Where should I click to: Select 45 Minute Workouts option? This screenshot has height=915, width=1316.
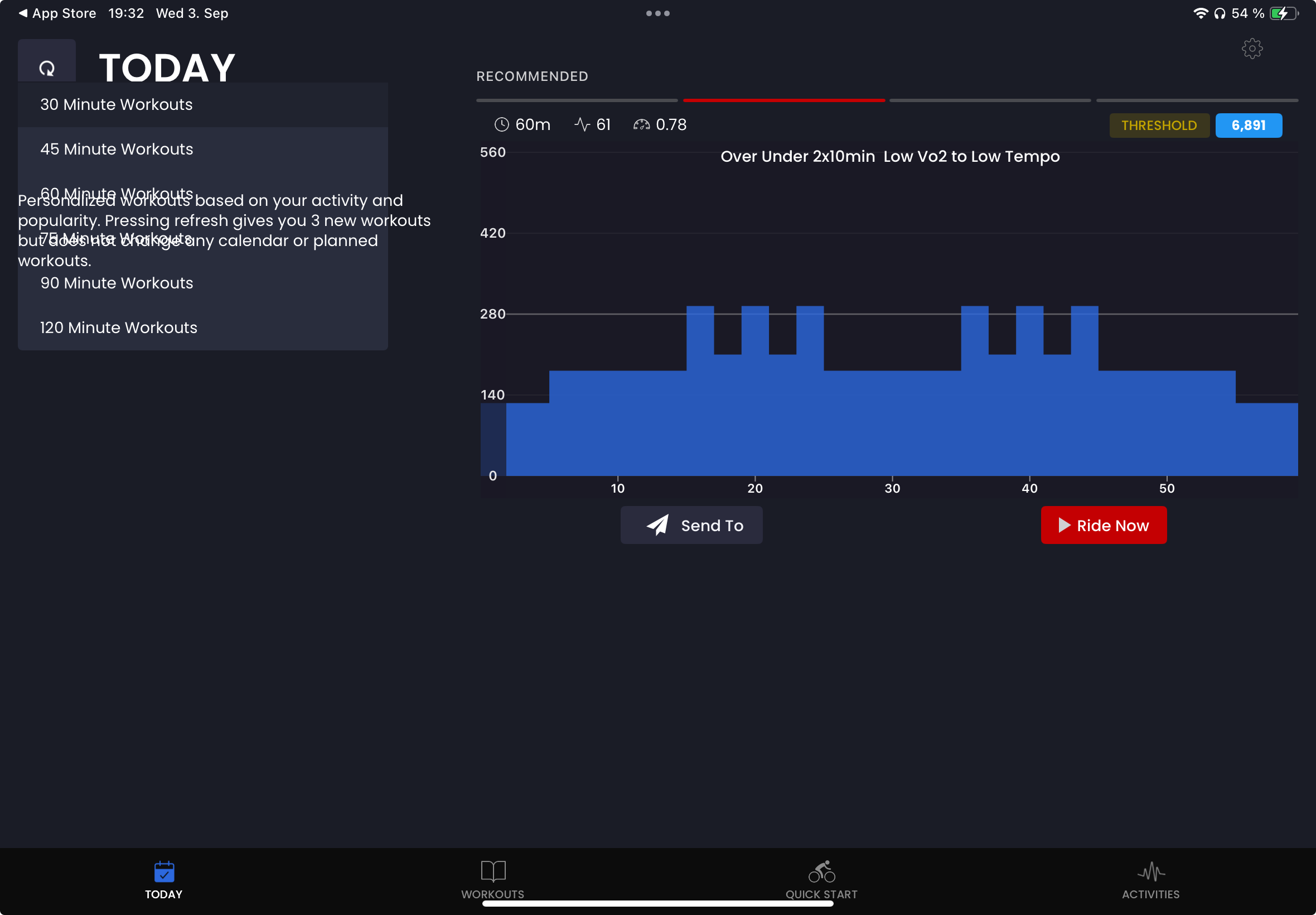coord(203,149)
